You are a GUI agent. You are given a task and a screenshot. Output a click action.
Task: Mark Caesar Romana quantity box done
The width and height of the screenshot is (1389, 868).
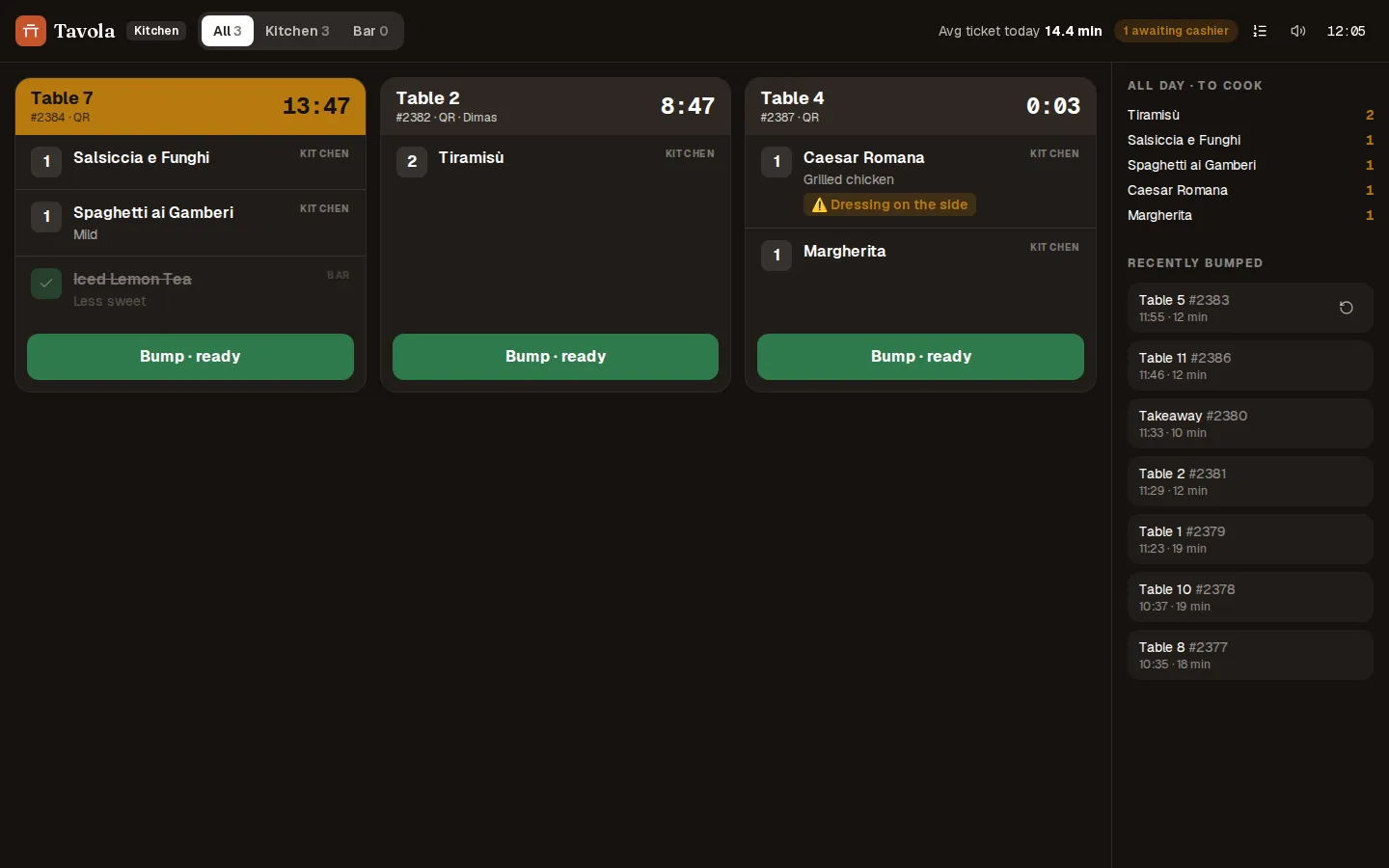[x=776, y=162]
